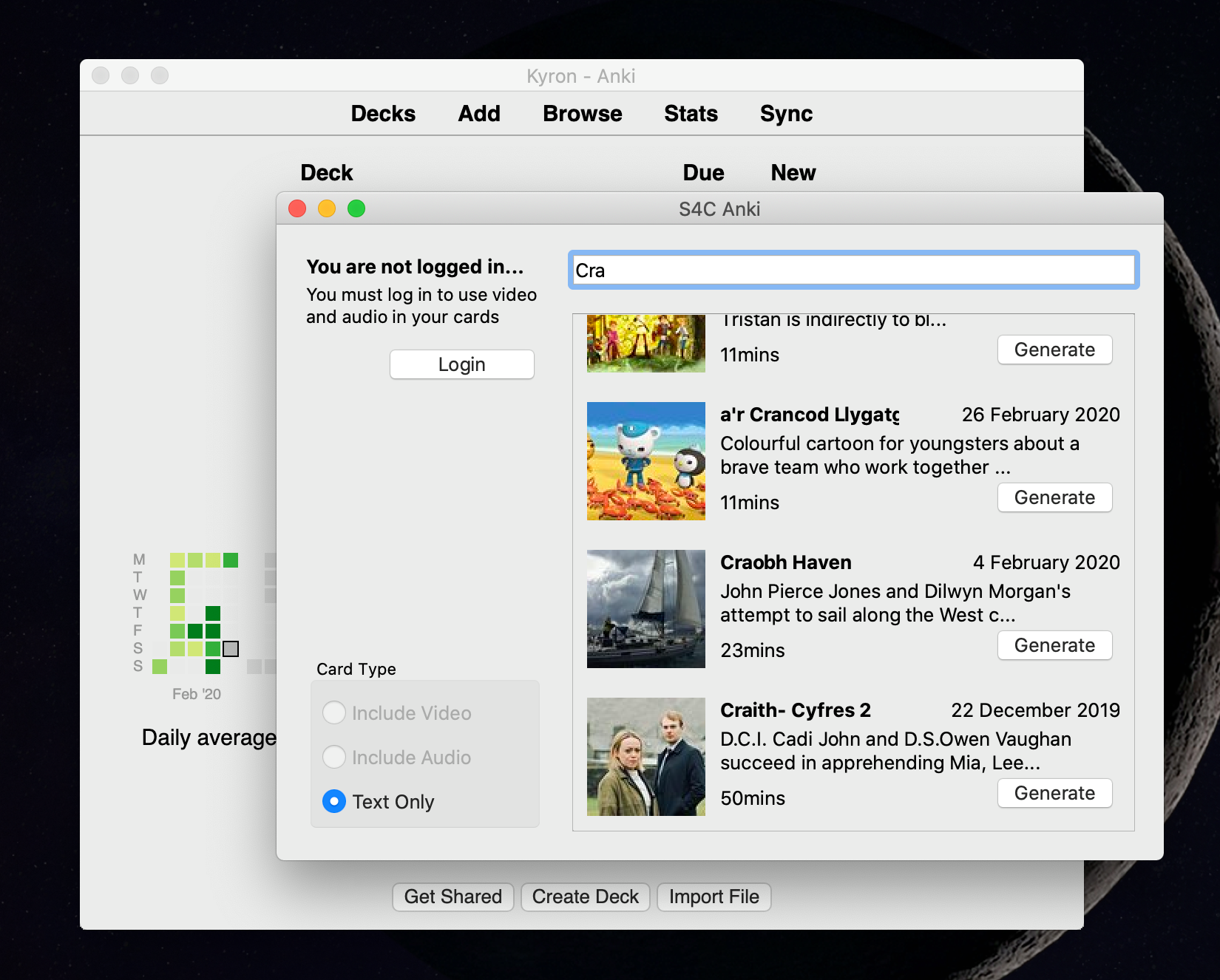Click the '23mins' duration text
The width and height of the screenshot is (1220, 980).
pyautogui.click(x=753, y=650)
